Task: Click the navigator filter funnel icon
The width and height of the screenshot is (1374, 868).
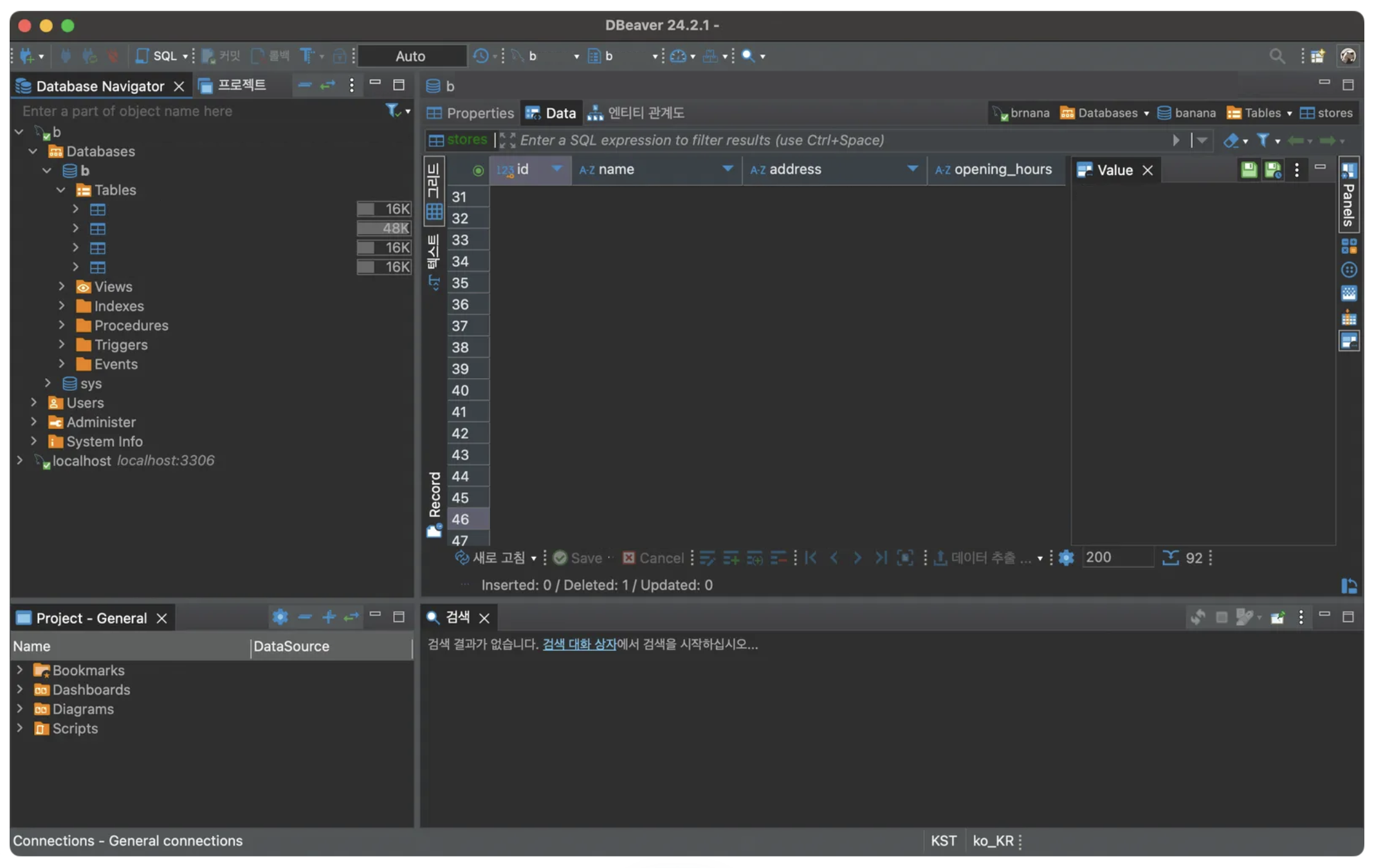Action: coord(392,111)
